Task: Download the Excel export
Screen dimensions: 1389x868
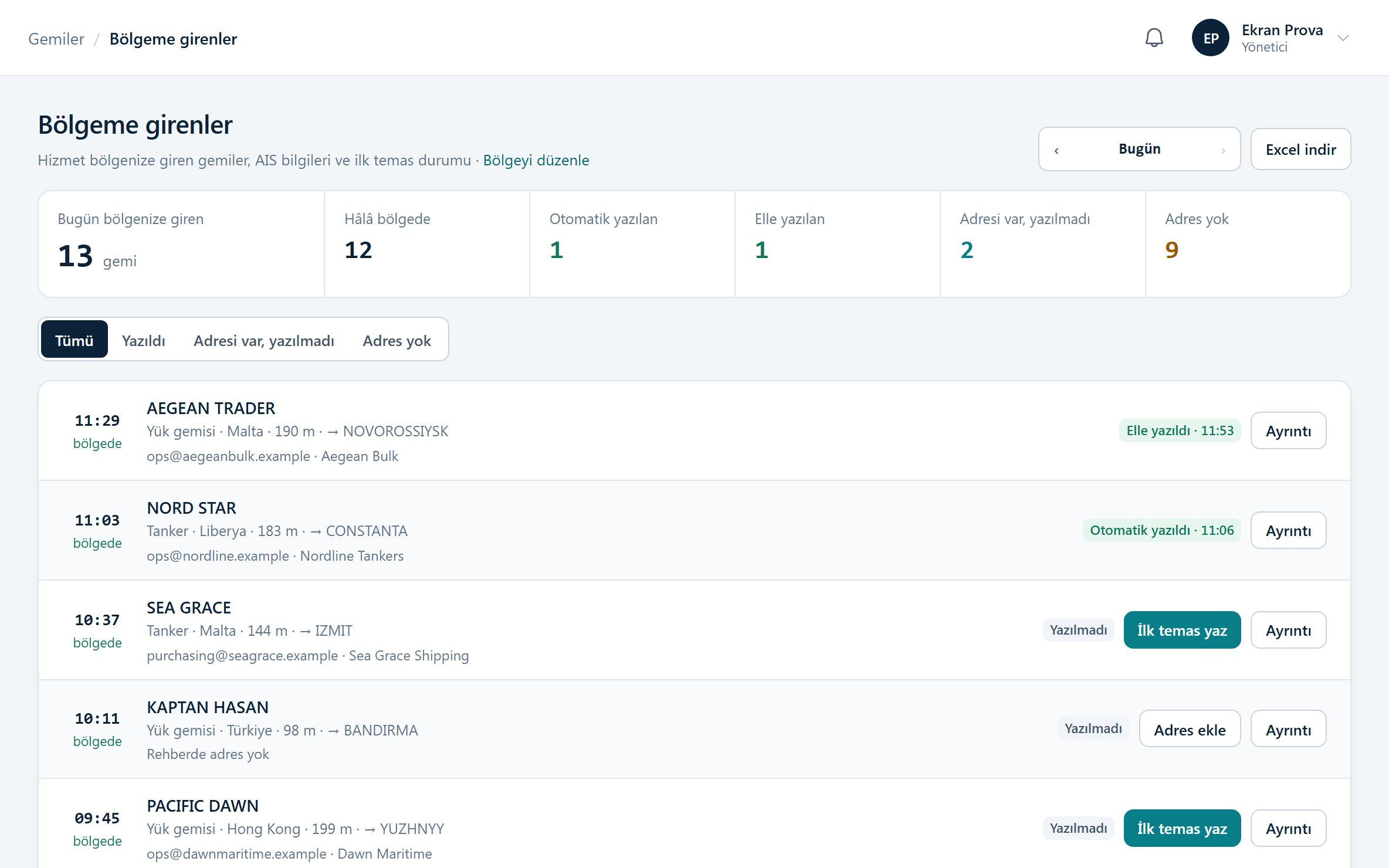Action: [x=1300, y=150]
